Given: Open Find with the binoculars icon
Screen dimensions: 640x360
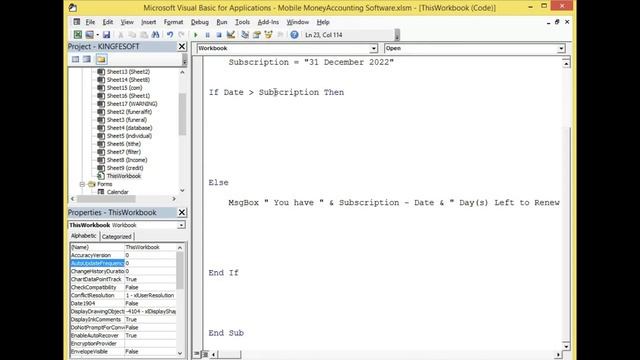Looking at the screenshot, I should 156,35.
